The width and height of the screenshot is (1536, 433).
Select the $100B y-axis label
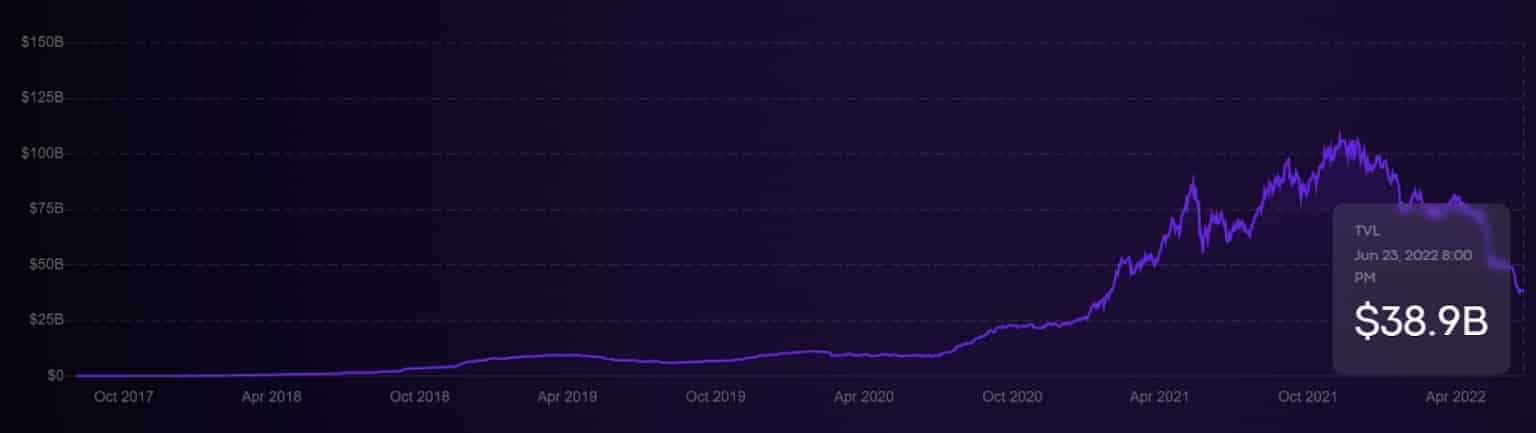tap(42, 154)
